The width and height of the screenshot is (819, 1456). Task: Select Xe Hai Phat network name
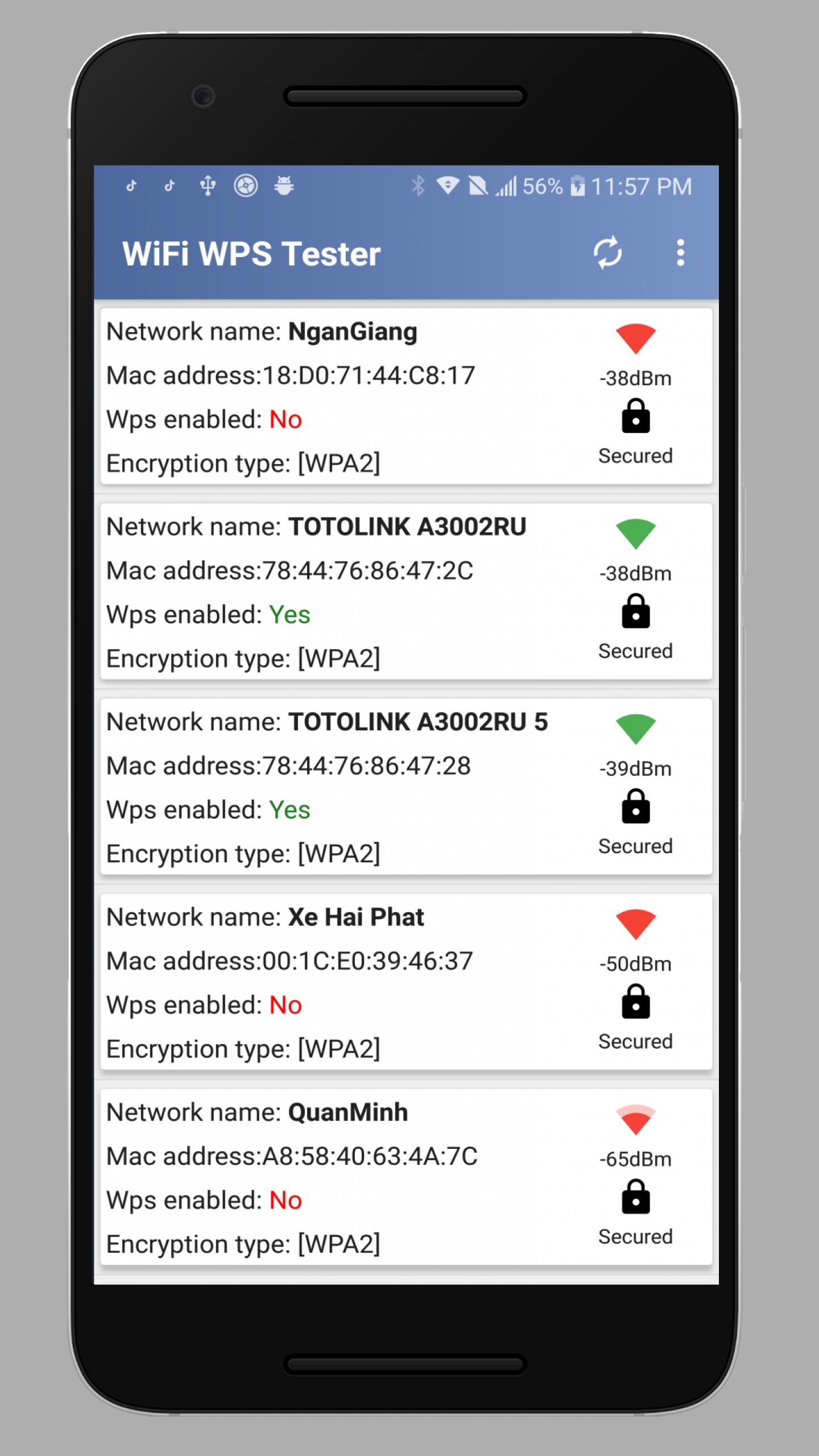(x=356, y=917)
